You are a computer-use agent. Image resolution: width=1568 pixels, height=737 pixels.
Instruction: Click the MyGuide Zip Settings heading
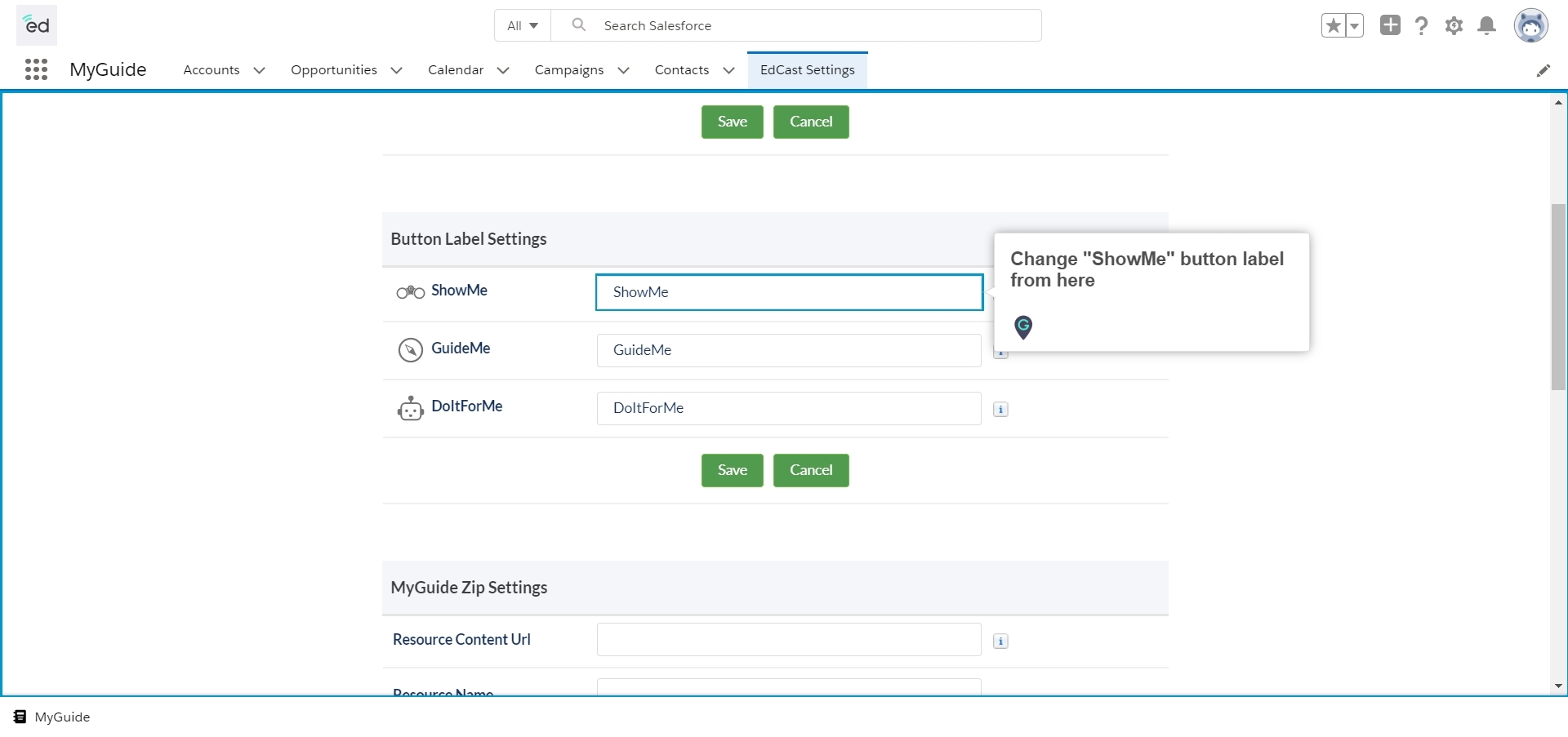click(x=469, y=588)
